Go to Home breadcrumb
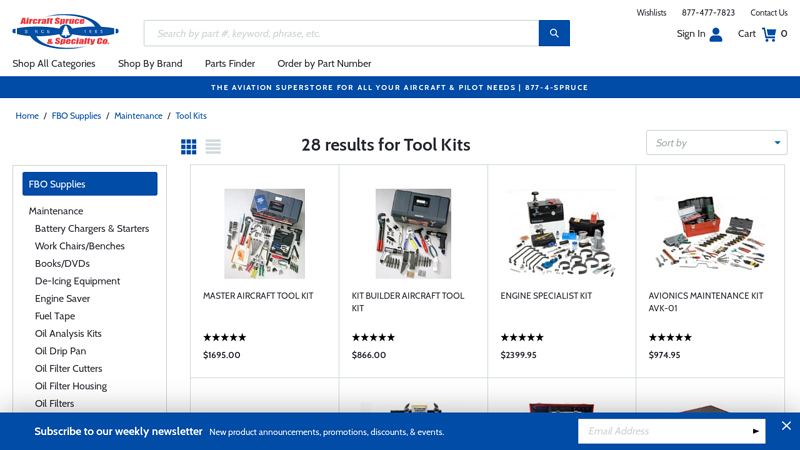Viewport: 800px width, 450px height. (x=27, y=116)
